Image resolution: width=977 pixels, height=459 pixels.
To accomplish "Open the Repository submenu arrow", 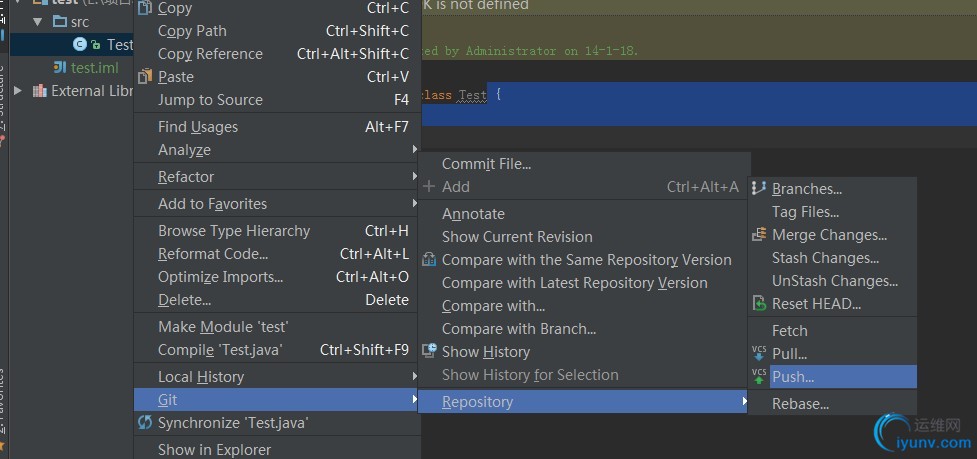I will tap(745, 402).
